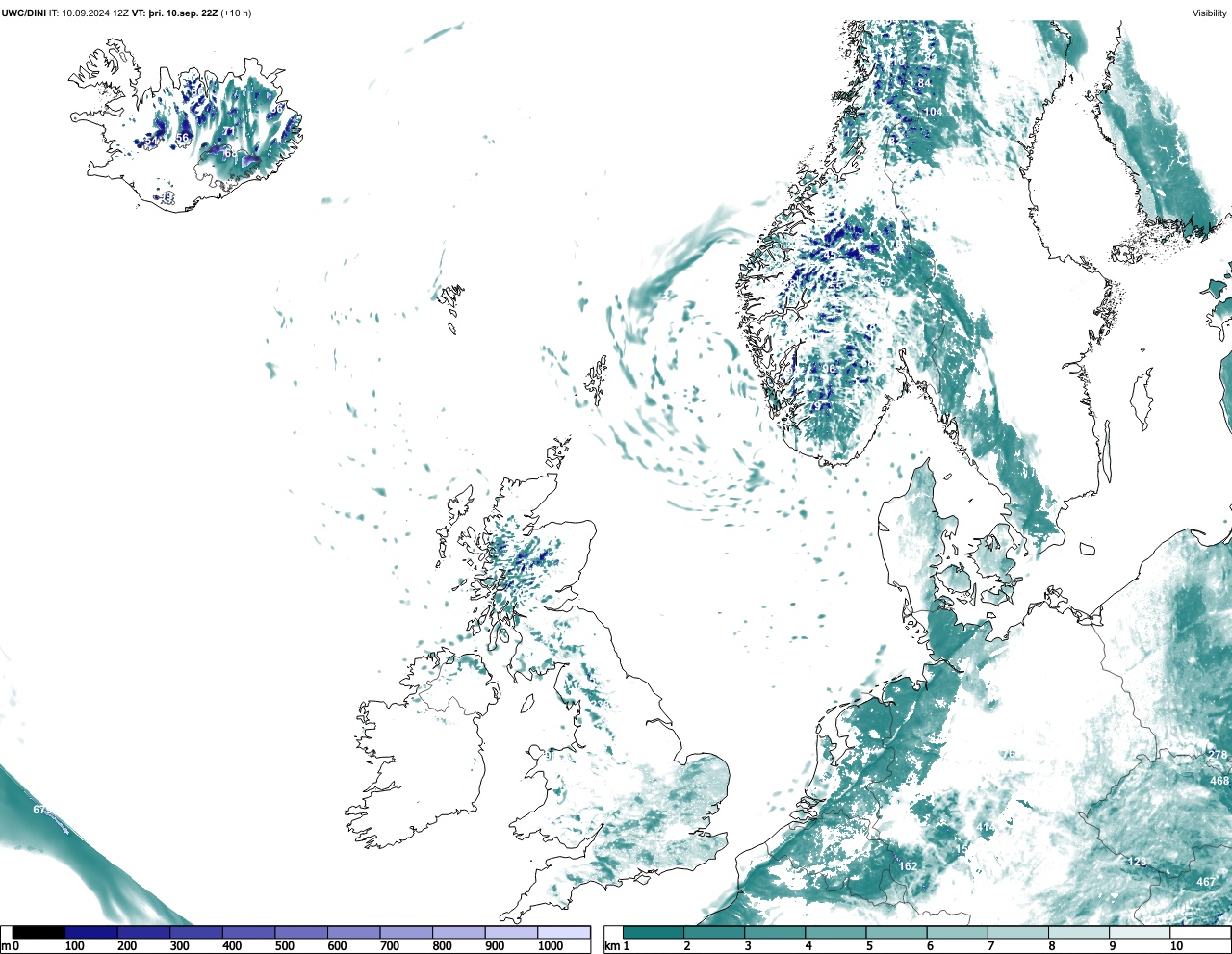
Task: Click the dark navy 100–200 m legend swatch
Action: coord(91,933)
